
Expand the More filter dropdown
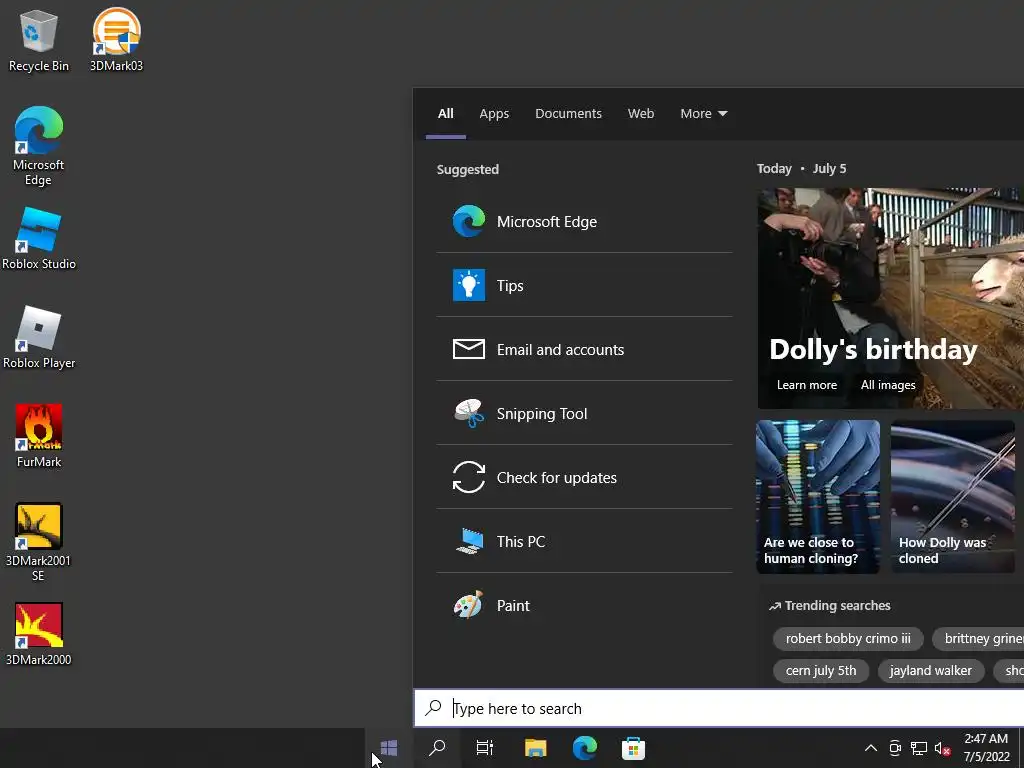(x=703, y=114)
